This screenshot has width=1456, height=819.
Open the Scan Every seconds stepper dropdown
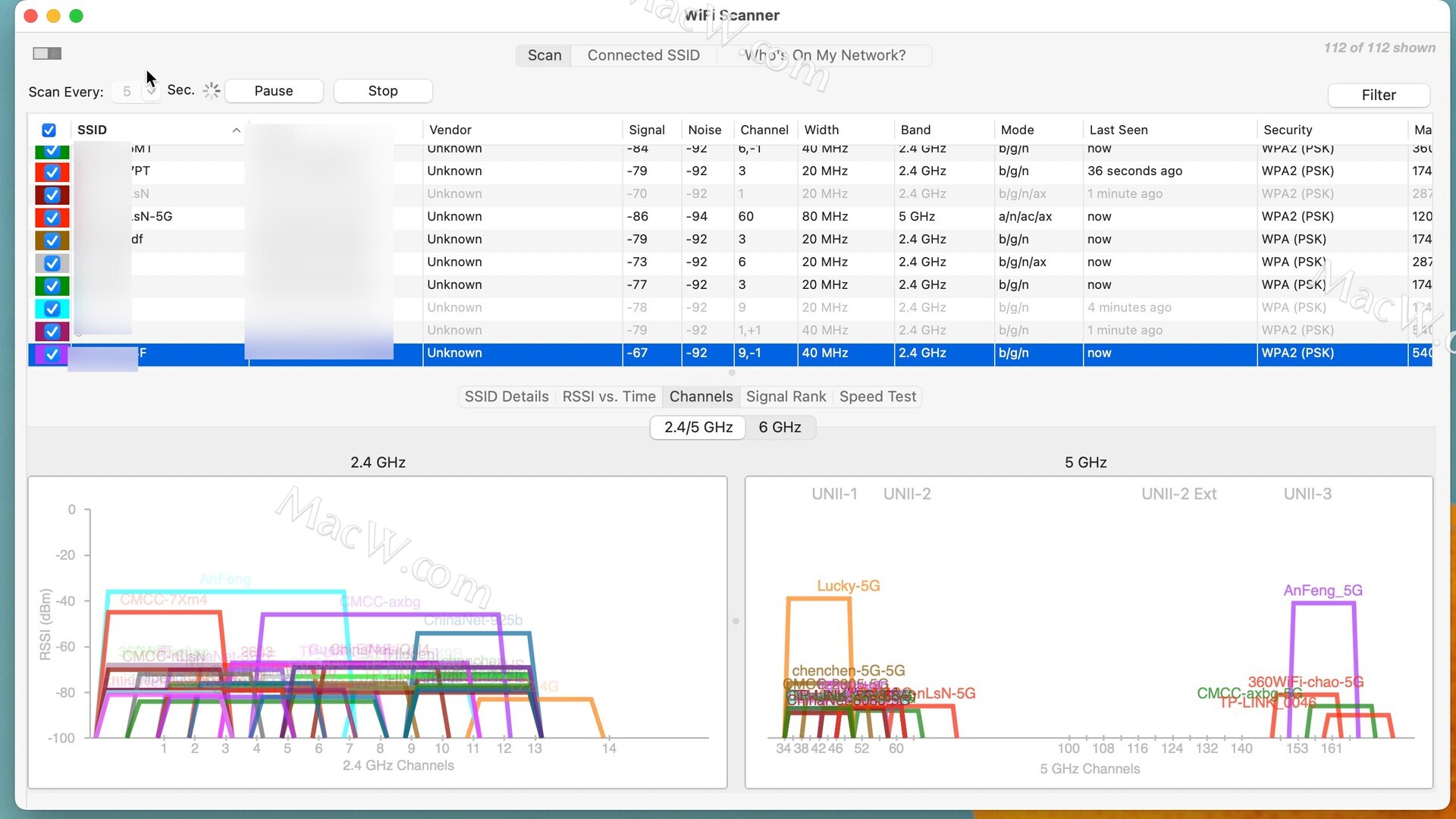point(152,91)
